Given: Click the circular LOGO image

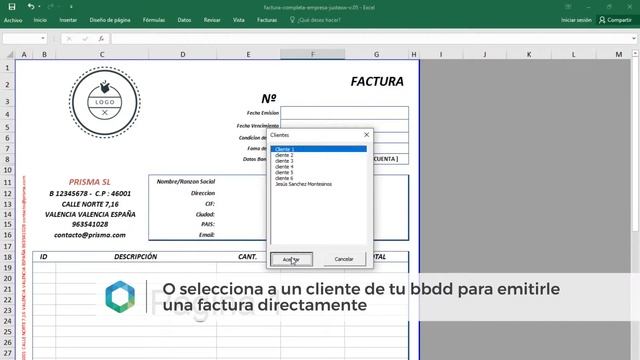Looking at the screenshot, I should point(104,102).
